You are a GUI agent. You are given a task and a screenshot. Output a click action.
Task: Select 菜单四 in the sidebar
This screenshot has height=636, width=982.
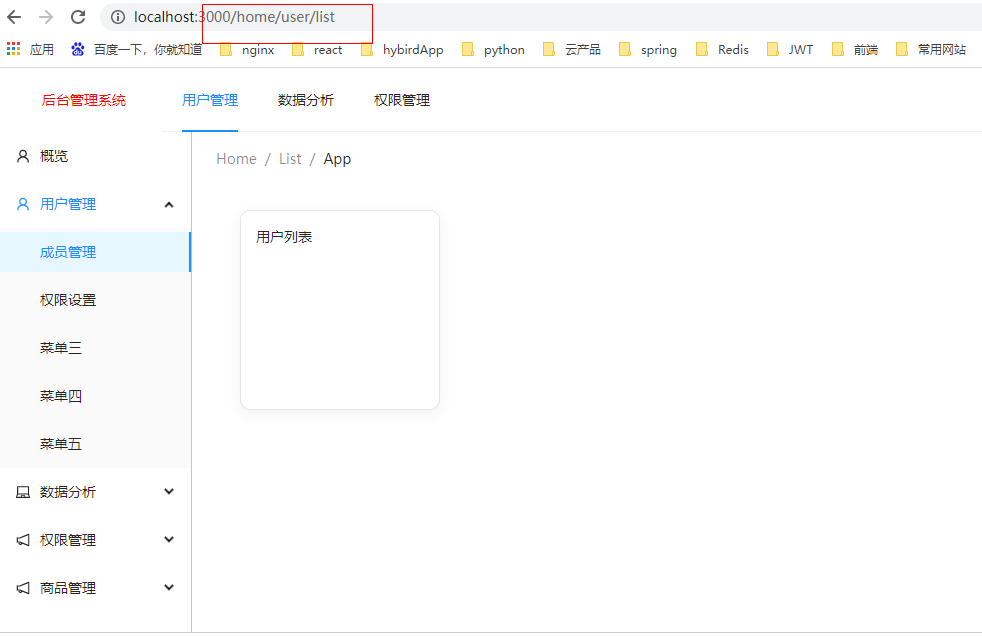tap(95, 396)
